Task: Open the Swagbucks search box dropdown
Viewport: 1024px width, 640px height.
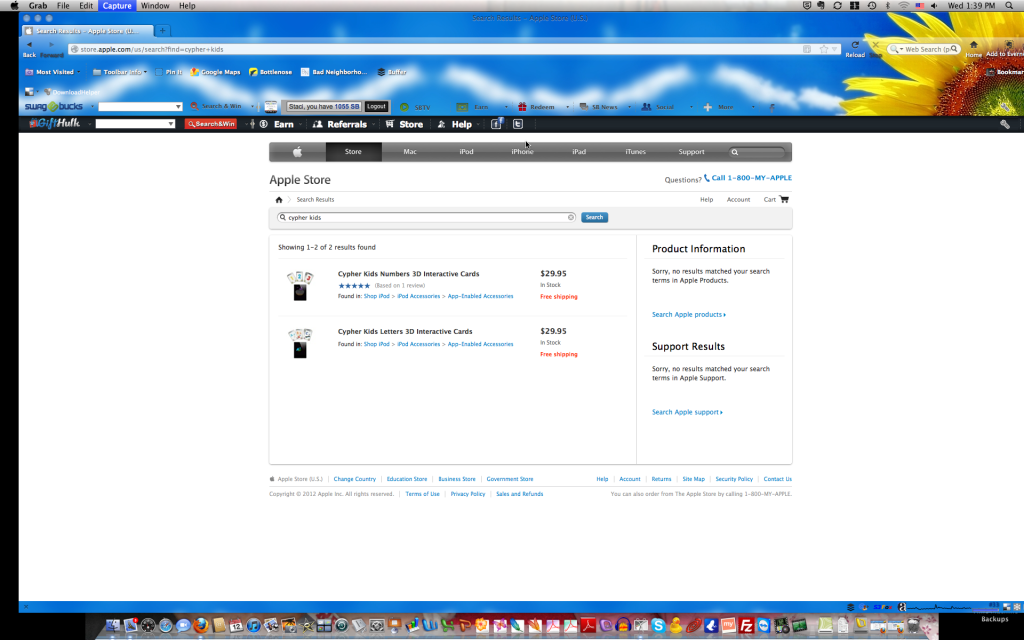Action: [x=178, y=106]
